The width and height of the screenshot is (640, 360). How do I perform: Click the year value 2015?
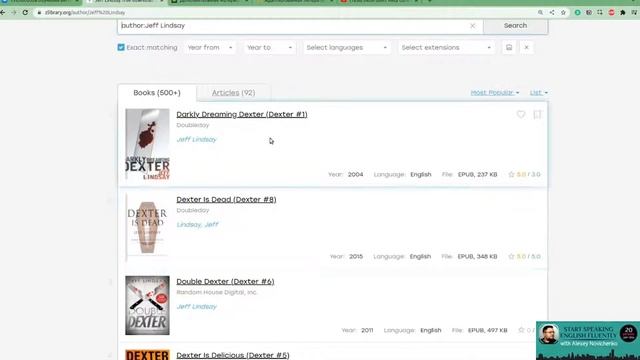356,256
